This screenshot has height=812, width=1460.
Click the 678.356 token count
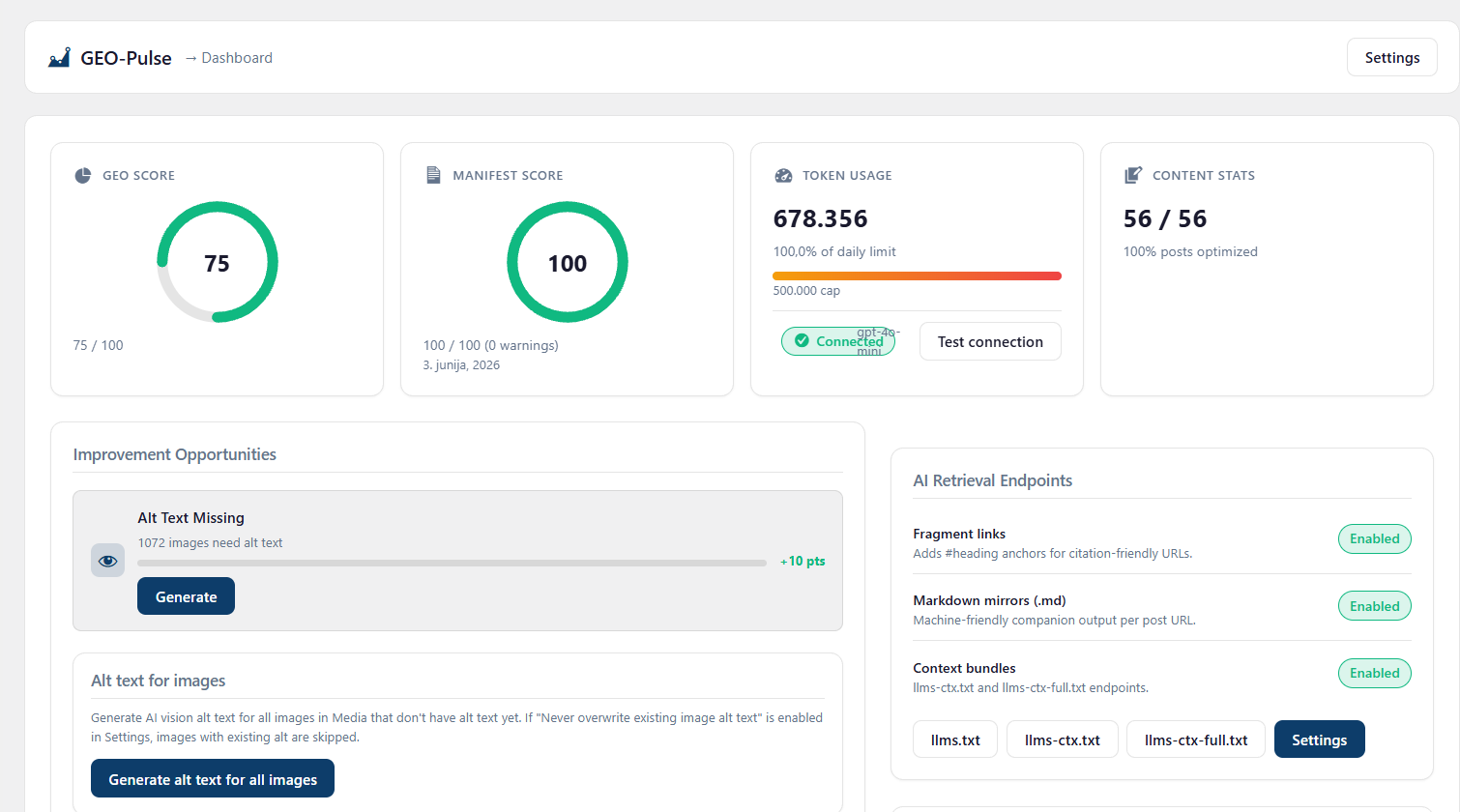pyautogui.click(x=820, y=218)
